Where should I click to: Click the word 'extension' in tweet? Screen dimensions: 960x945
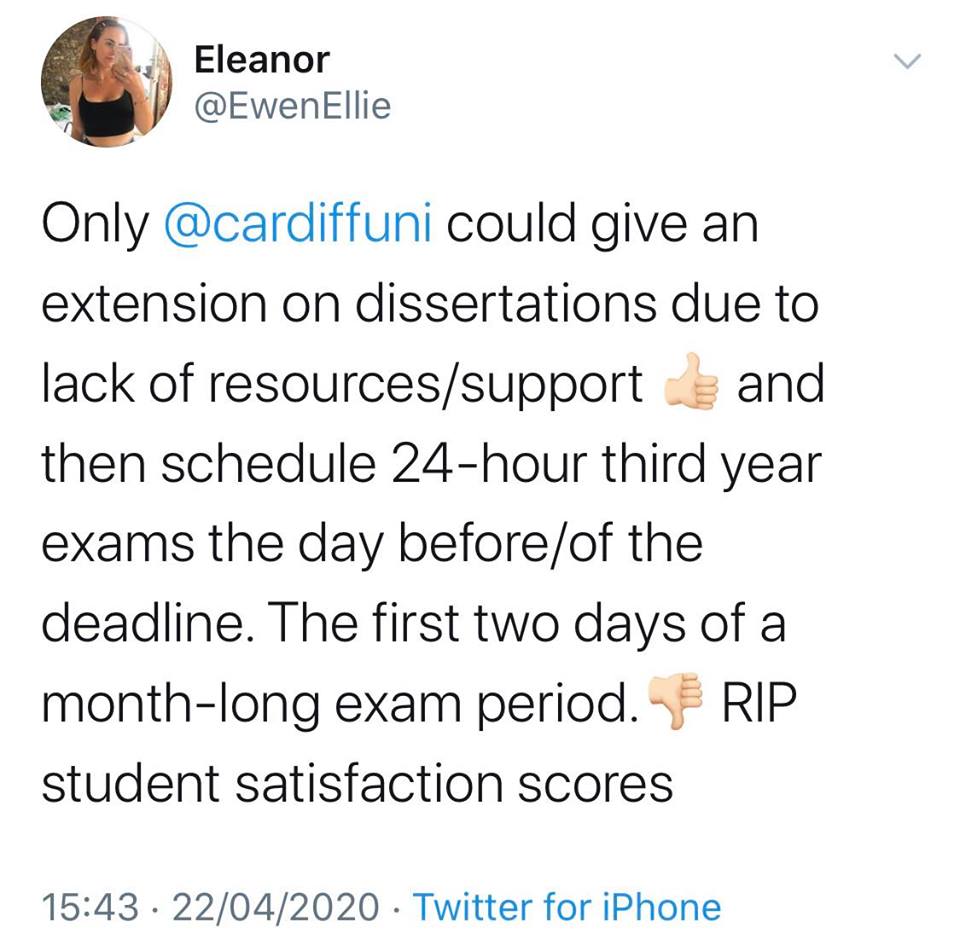154,304
